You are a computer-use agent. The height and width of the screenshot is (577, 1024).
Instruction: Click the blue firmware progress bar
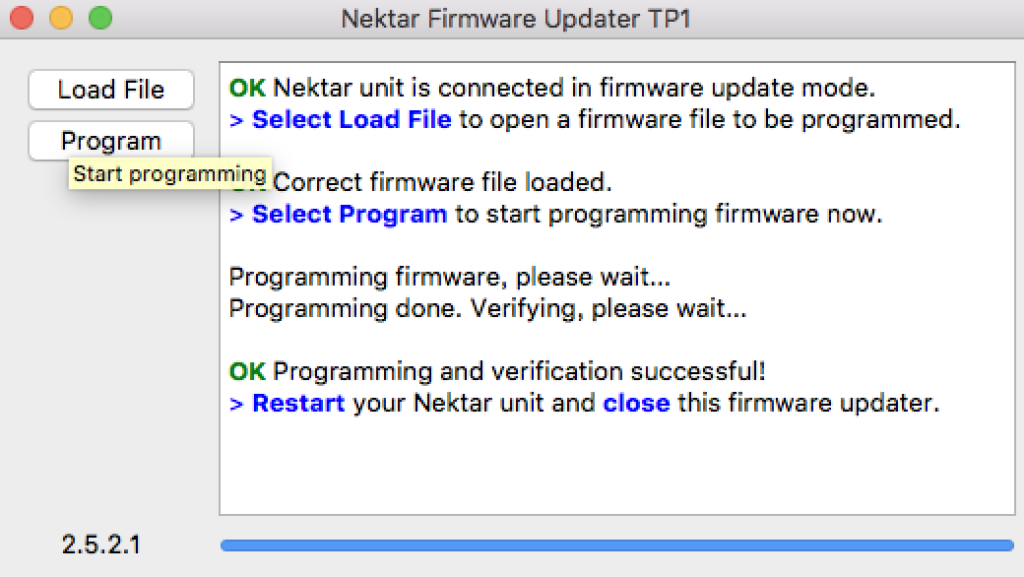[616, 545]
